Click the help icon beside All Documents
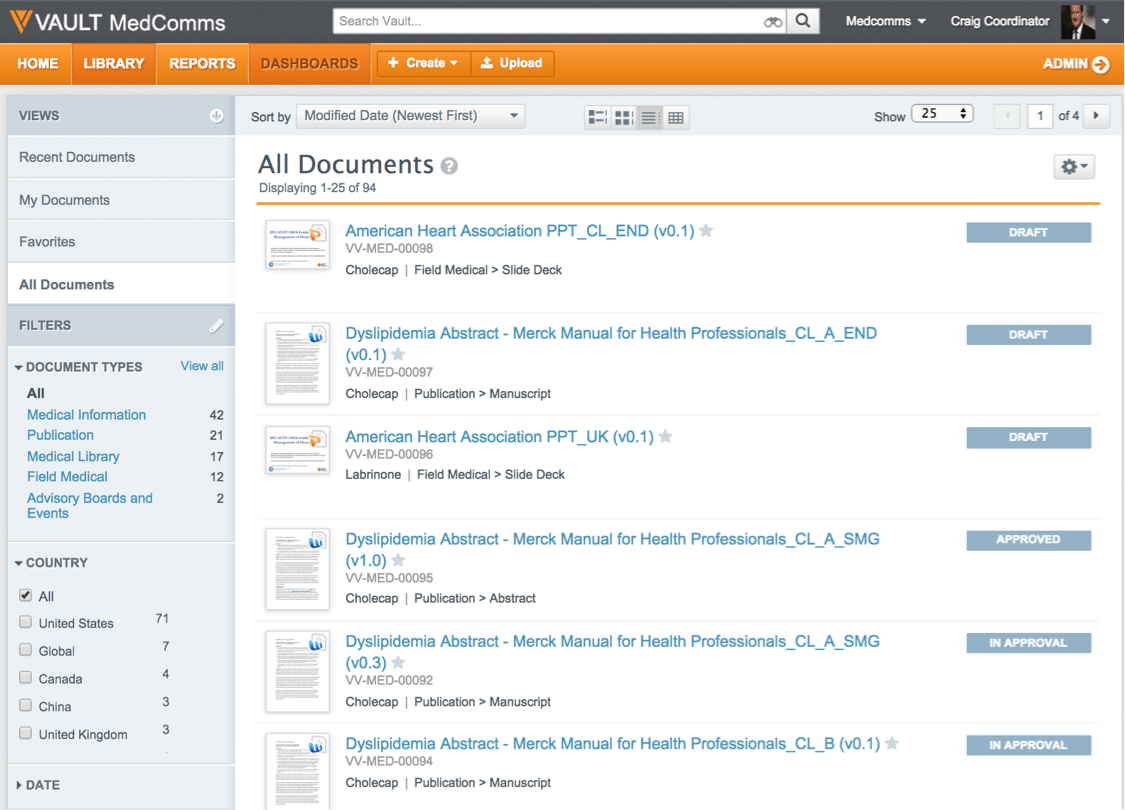Image resolution: width=1125 pixels, height=810 pixels. tap(450, 166)
